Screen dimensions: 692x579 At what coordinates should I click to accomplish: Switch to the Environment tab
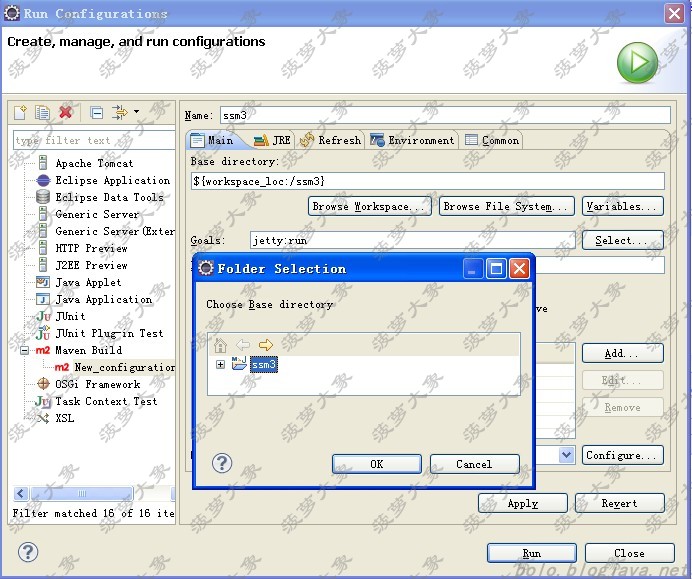(412, 140)
